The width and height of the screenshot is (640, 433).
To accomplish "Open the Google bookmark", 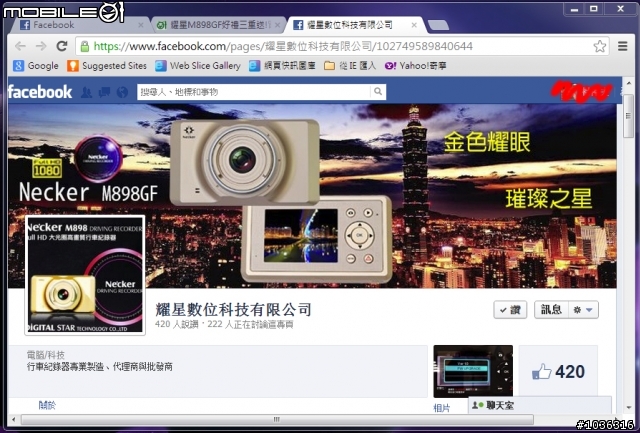I will (36, 66).
